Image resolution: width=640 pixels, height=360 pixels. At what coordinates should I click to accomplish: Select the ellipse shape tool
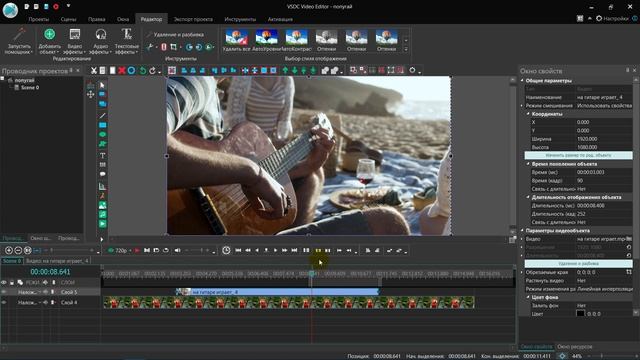(102, 134)
